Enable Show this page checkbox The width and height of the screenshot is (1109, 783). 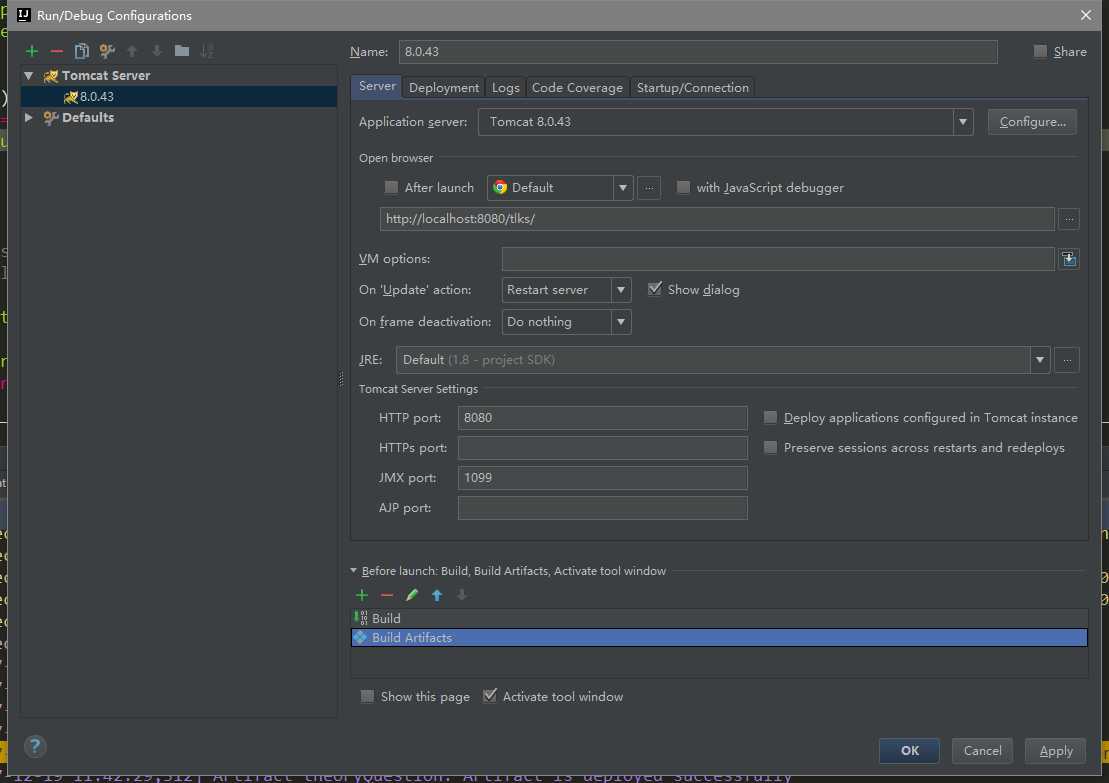(x=367, y=697)
